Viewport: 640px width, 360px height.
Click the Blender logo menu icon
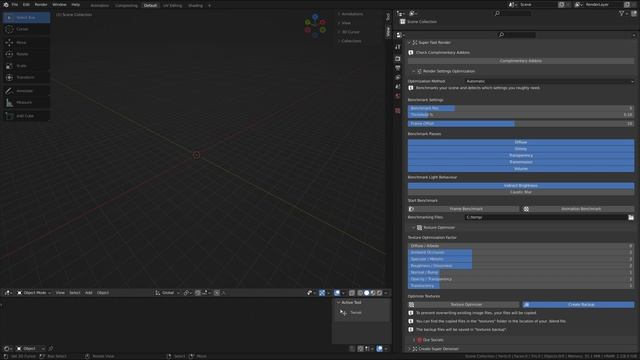click(6, 4)
